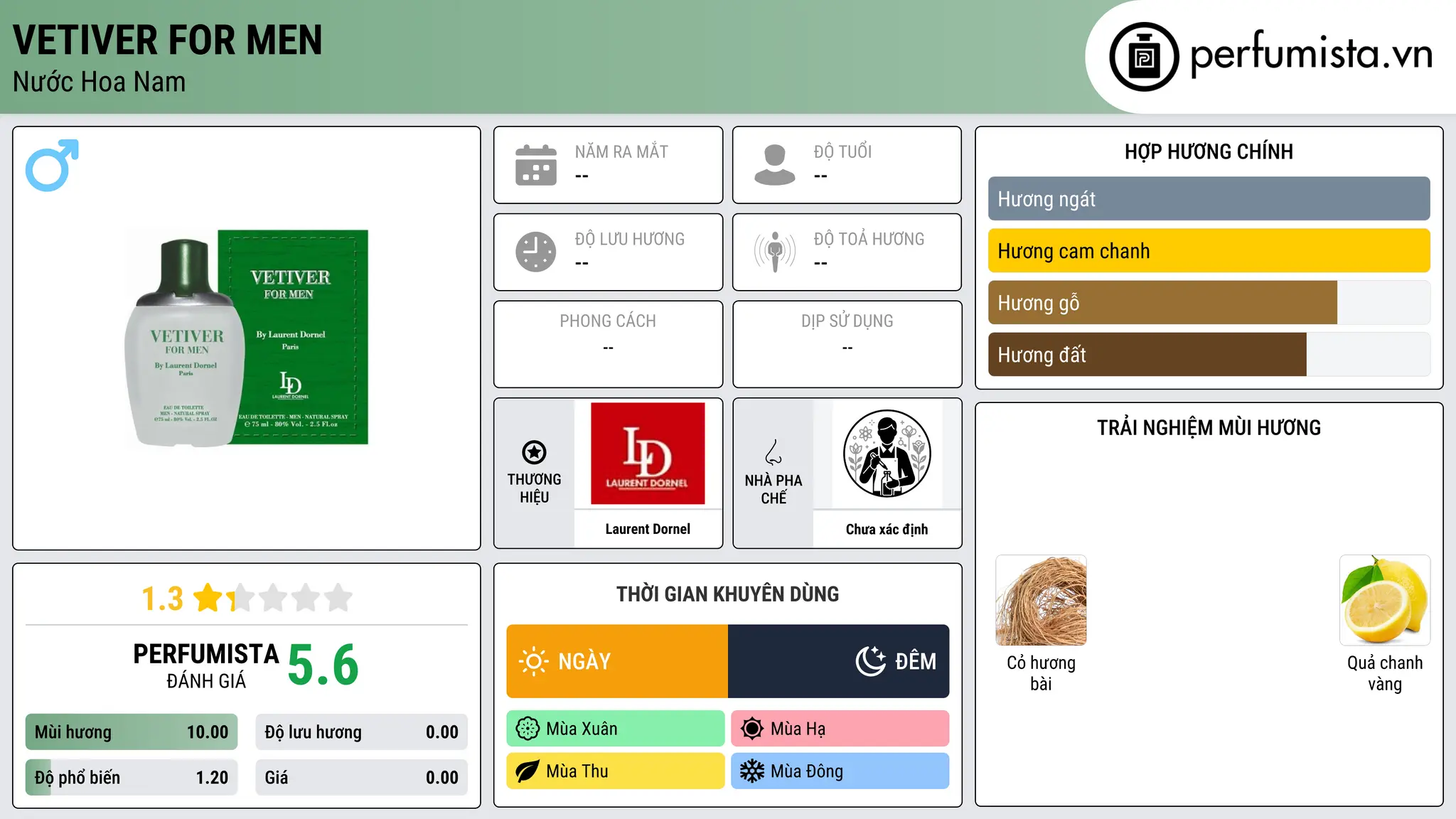Click the Mùa Đông season tag
The width and height of the screenshot is (1456, 819).
(840, 771)
